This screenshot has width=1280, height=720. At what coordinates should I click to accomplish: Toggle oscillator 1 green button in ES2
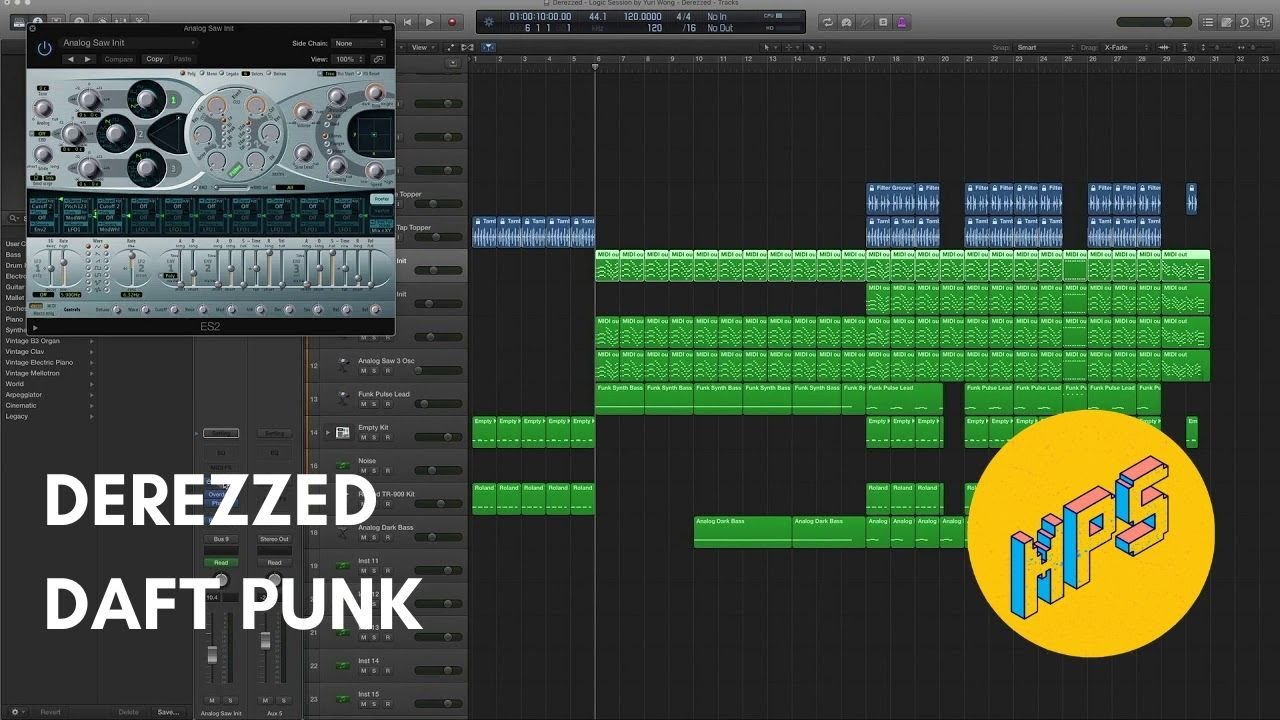tap(172, 99)
